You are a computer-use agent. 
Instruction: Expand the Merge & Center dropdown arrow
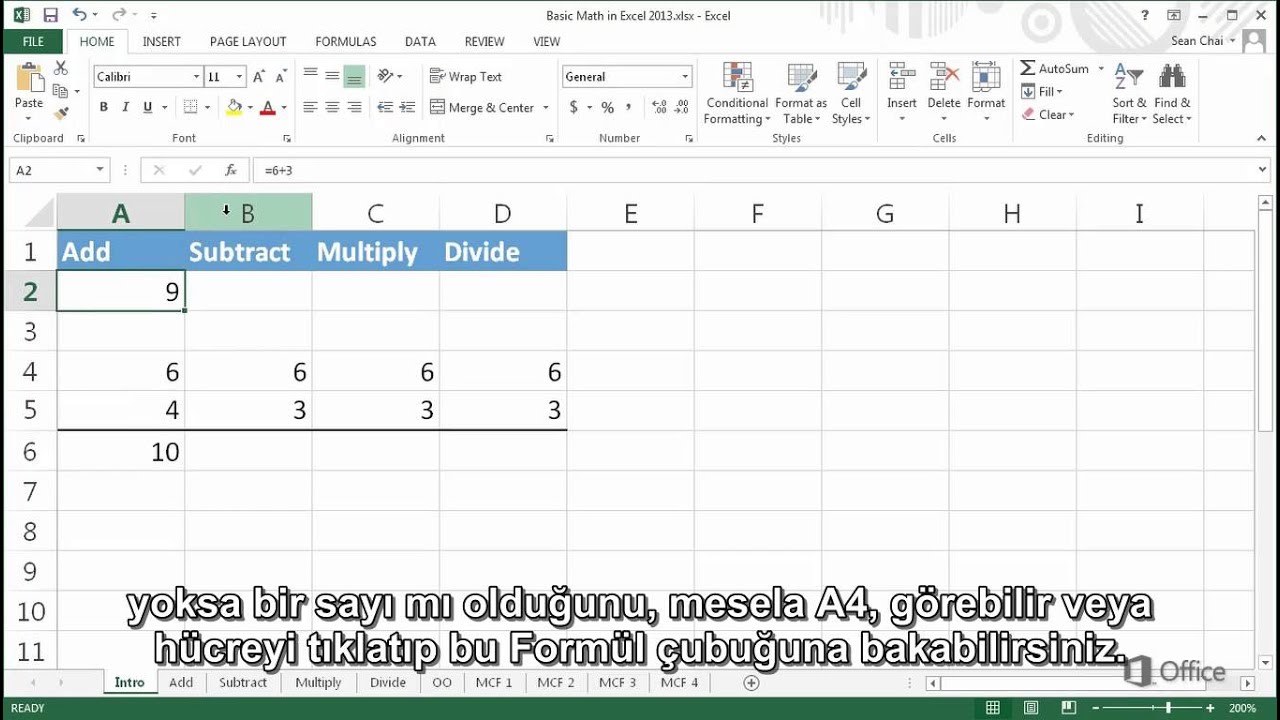tap(546, 107)
